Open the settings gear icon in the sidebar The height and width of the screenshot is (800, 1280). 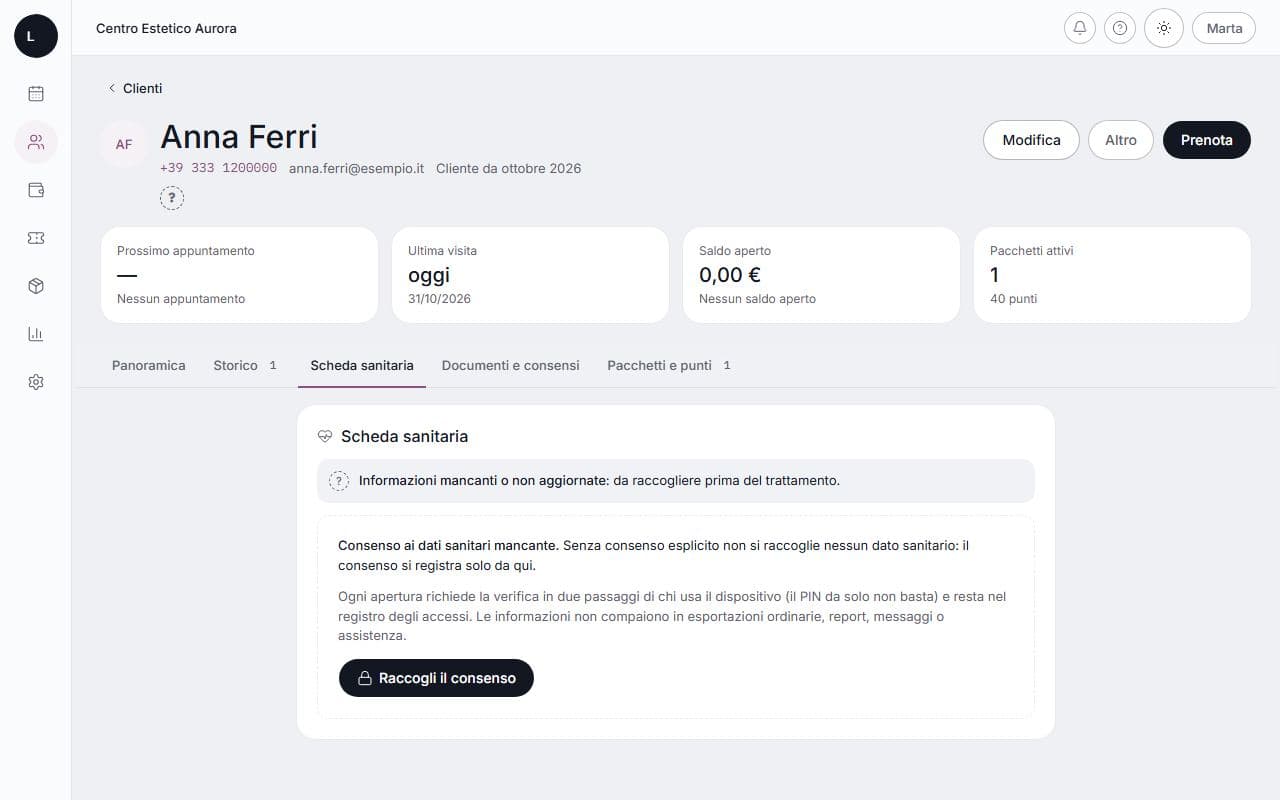36,382
